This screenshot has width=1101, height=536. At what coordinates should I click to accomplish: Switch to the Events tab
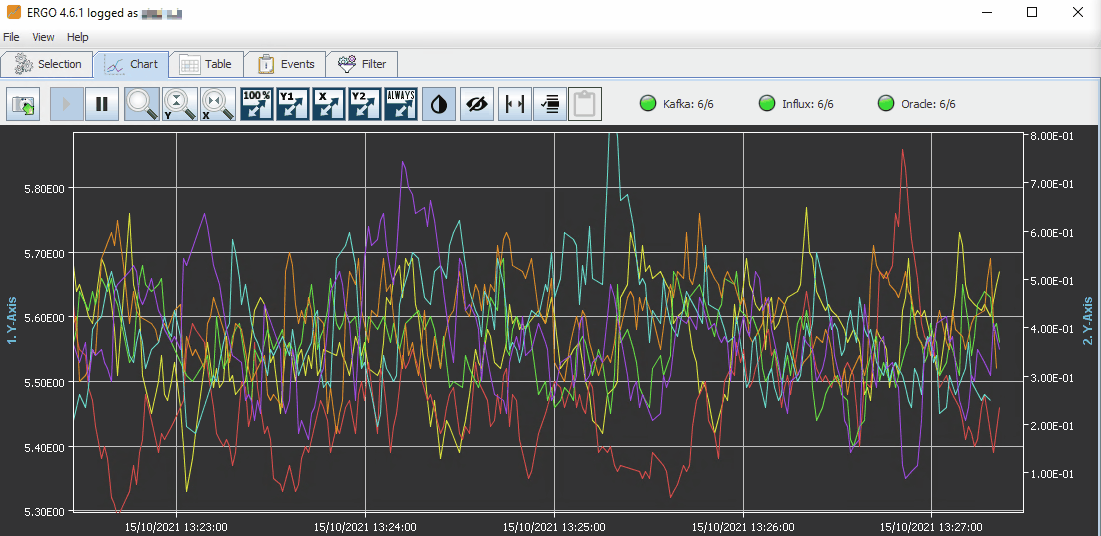pyautogui.click(x=286, y=64)
